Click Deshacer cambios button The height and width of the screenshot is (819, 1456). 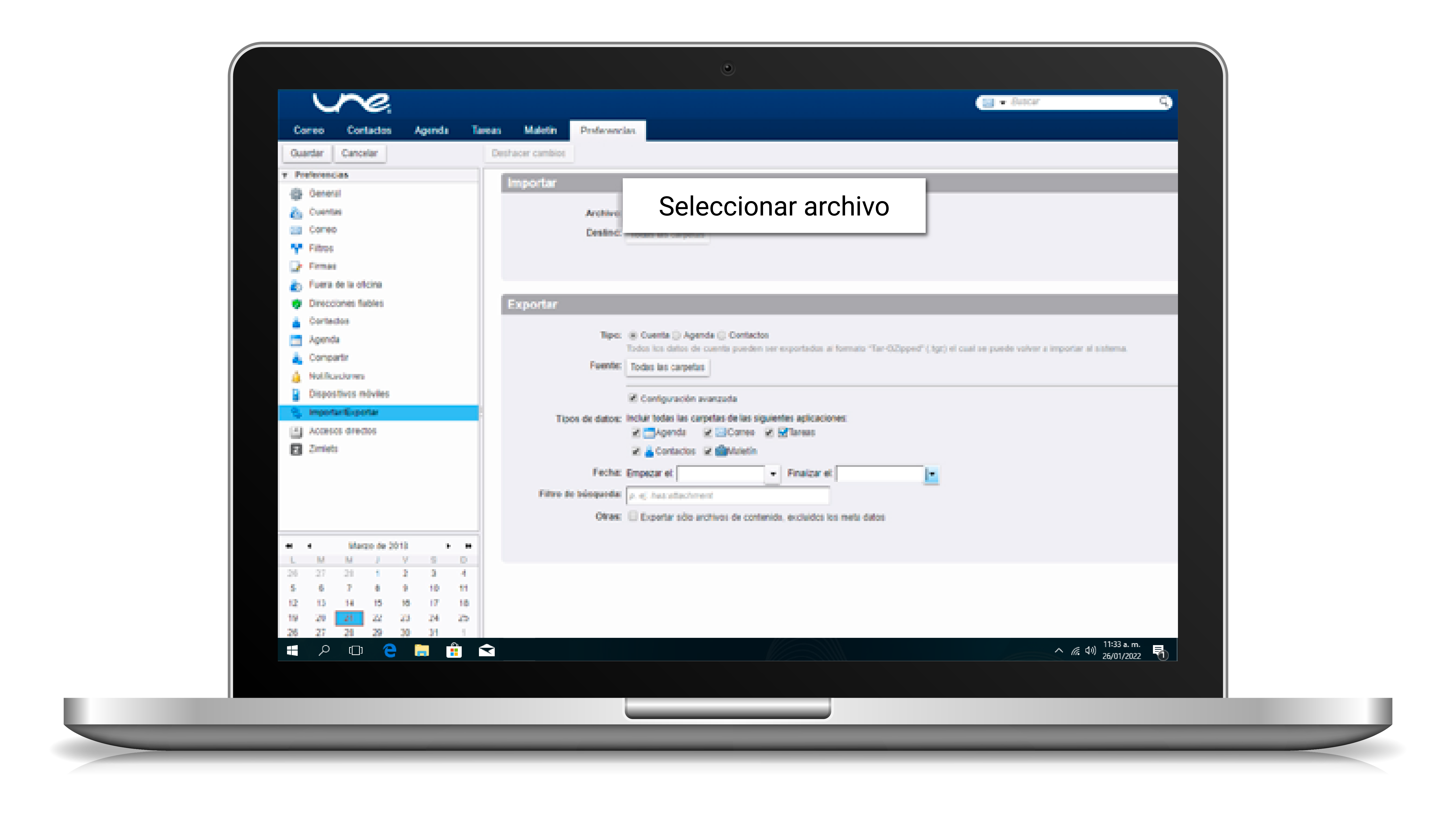528,154
